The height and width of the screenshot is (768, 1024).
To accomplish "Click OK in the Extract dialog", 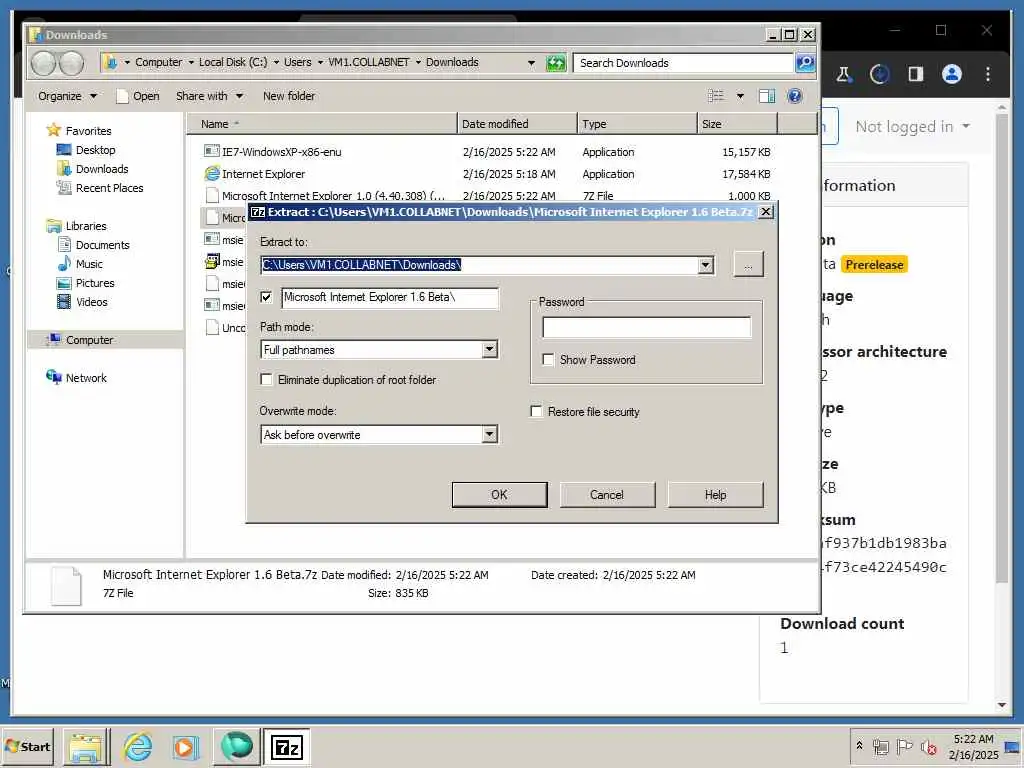I will pyautogui.click(x=500, y=495).
